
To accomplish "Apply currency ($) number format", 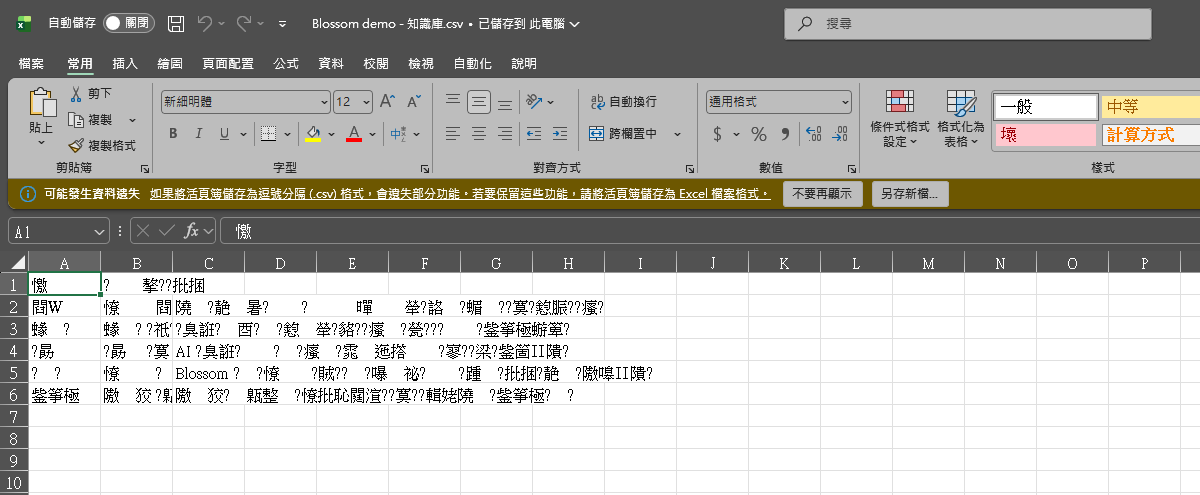I will click(717, 134).
